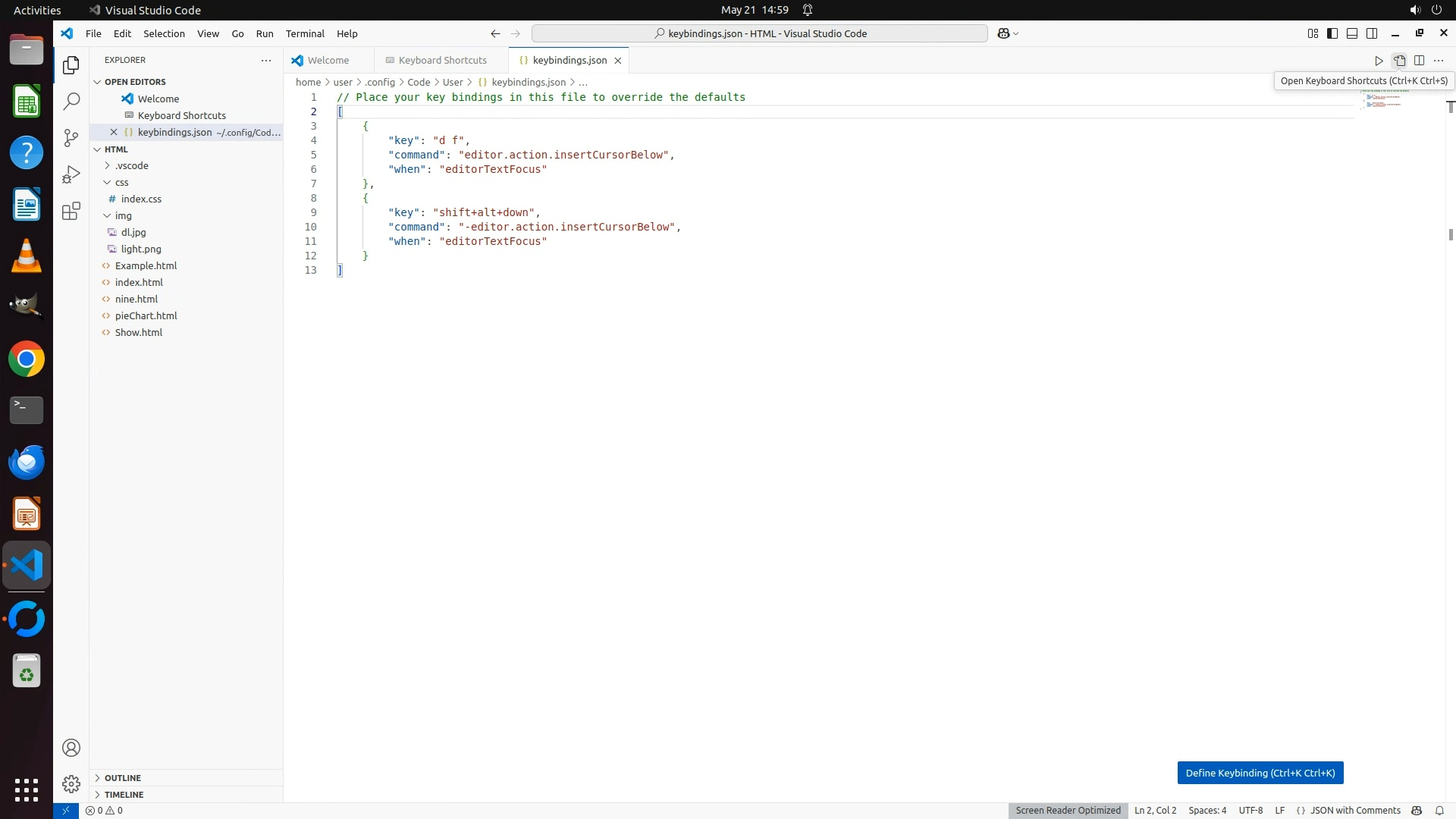
Task: Click the Open Keyboard Shortcuts editor icon
Action: tap(1399, 61)
